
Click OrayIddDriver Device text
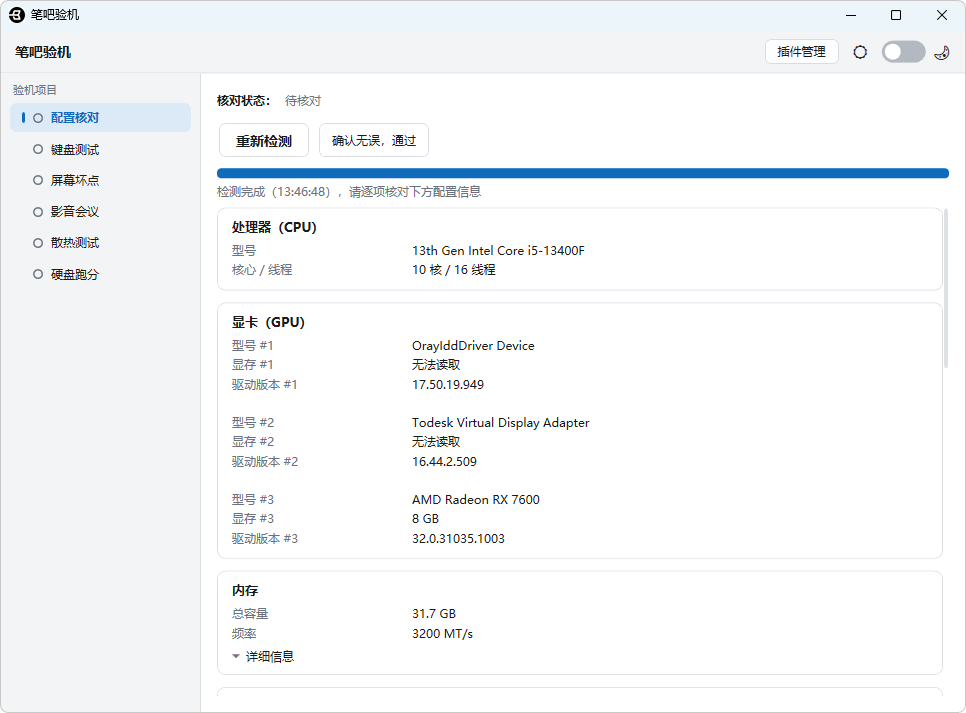(473, 346)
